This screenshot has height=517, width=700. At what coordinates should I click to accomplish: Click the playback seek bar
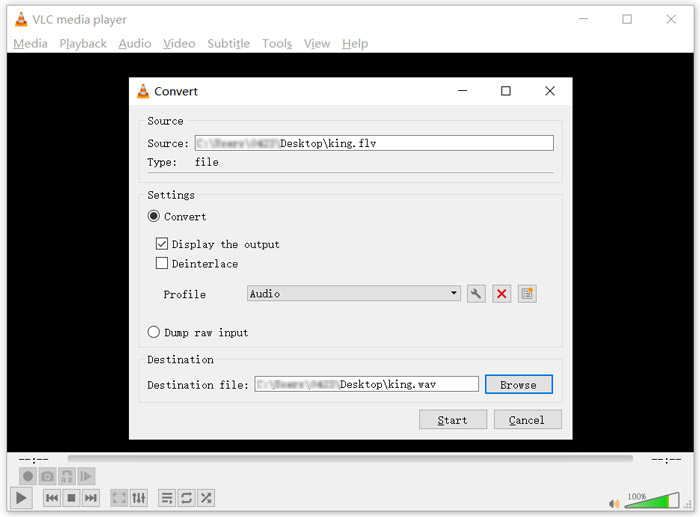pyautogui.click(x=350, y=459)
